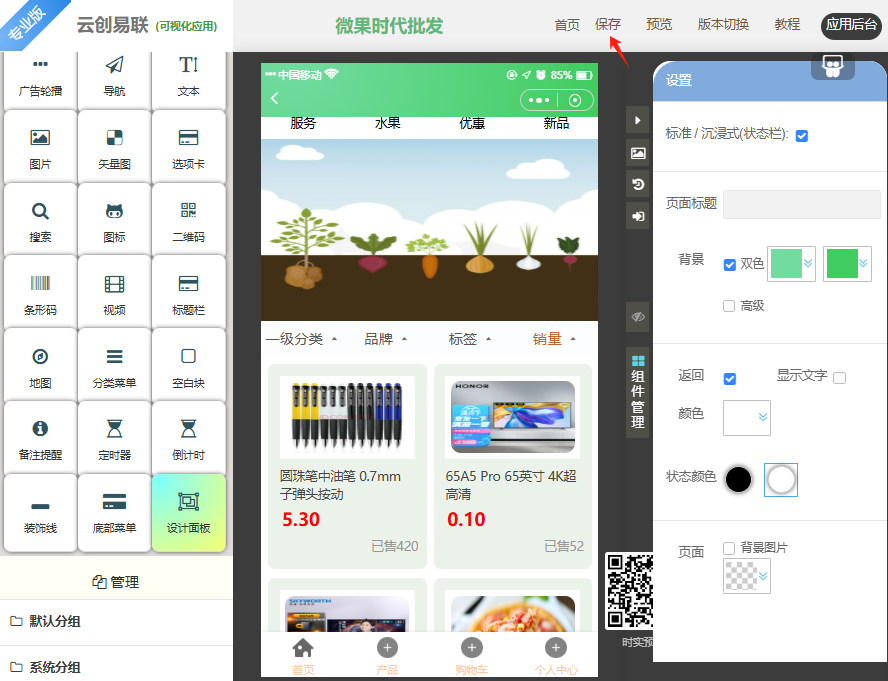Click the 应用后台 button
The width and height of the screenshot is (888, 681).
click(851, 25)
